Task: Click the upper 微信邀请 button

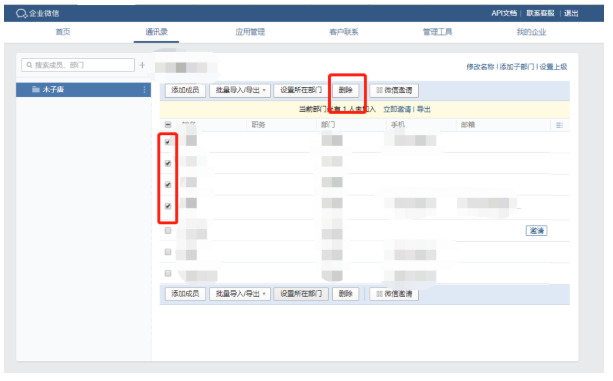Action: tap(394, 90)
